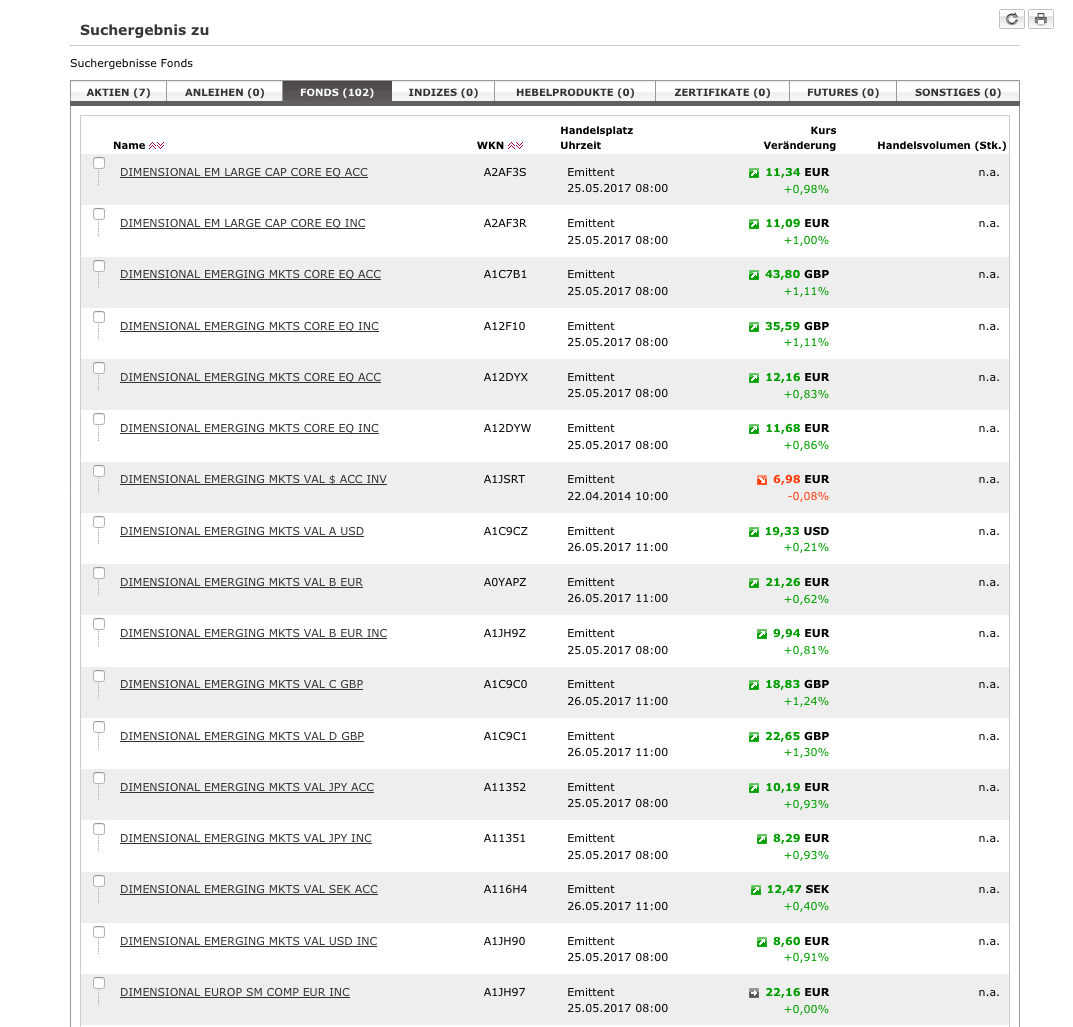The width and height of the screenshot is (1073, 1027).
Task: Select the FONDS (102) tab
Action: [x=337, y=92]
